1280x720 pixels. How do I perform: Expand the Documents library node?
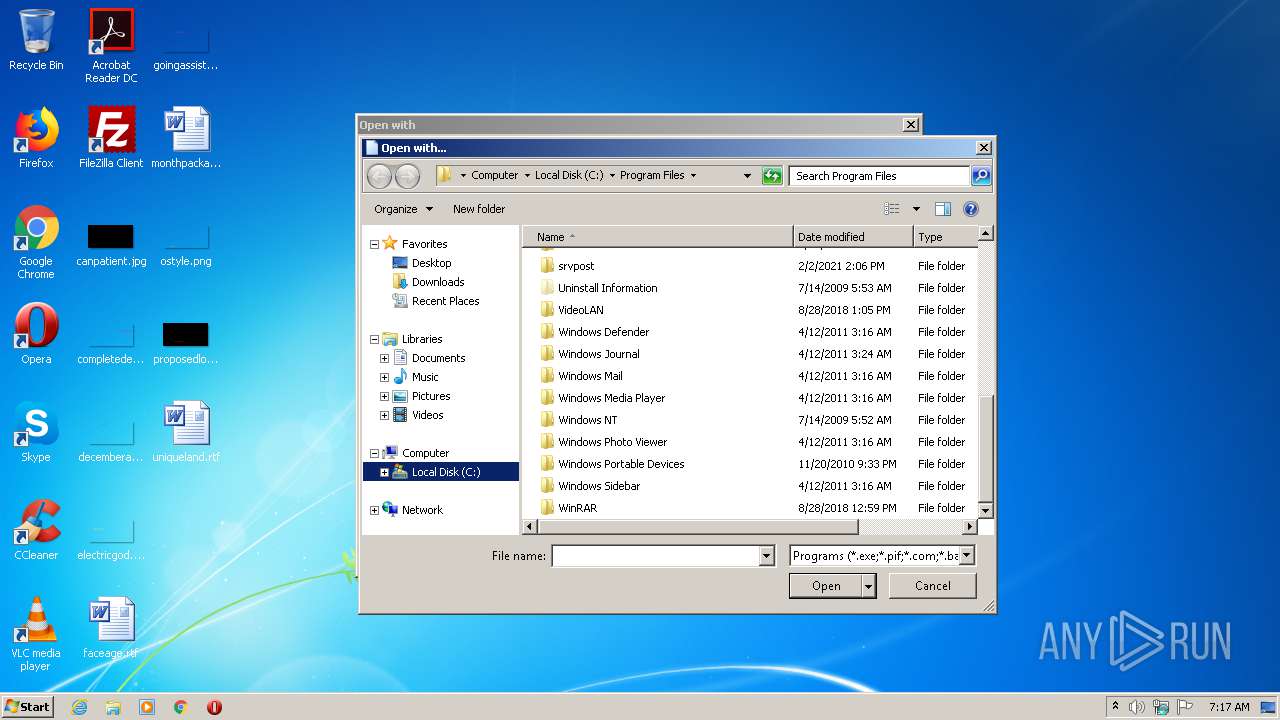[384, 358]
